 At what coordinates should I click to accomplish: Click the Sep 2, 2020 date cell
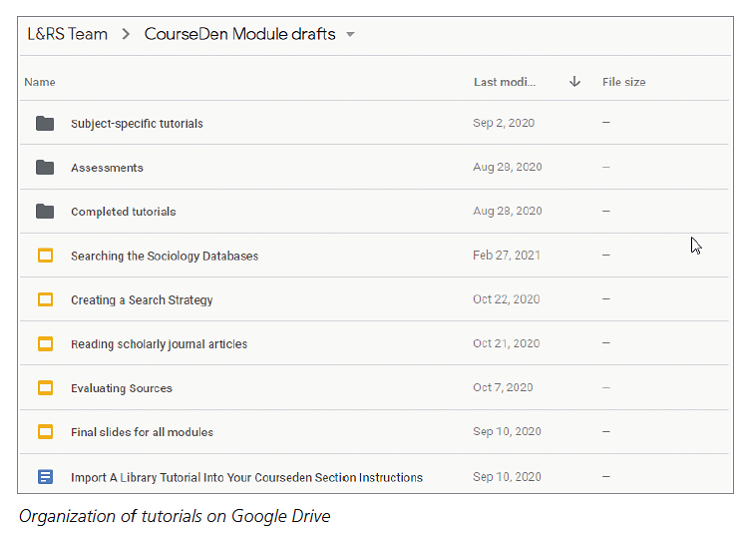coord(504,123)
